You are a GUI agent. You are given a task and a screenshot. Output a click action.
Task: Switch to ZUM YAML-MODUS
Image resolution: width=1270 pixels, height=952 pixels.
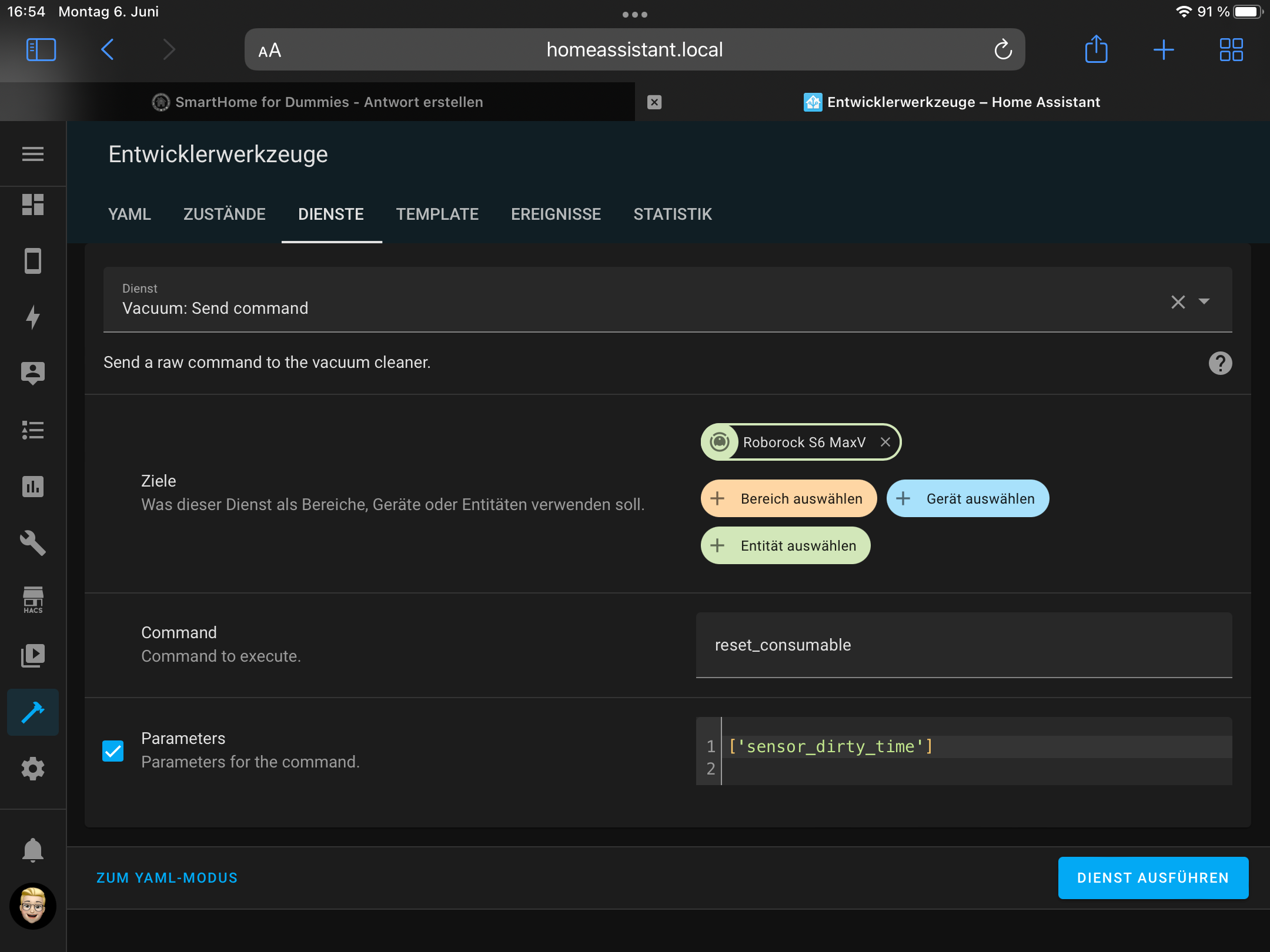tap(167, 877)
